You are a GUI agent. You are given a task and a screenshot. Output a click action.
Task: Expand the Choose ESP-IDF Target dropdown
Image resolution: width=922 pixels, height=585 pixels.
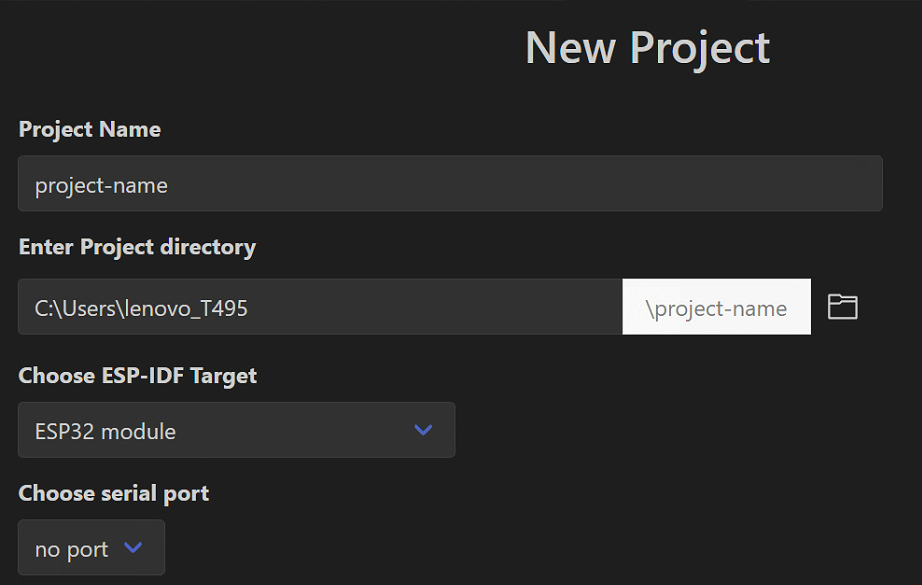(236, 430)
